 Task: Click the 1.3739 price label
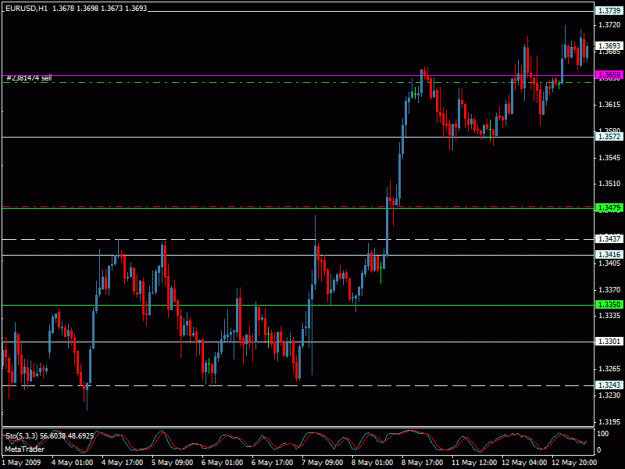coord(609,11)
